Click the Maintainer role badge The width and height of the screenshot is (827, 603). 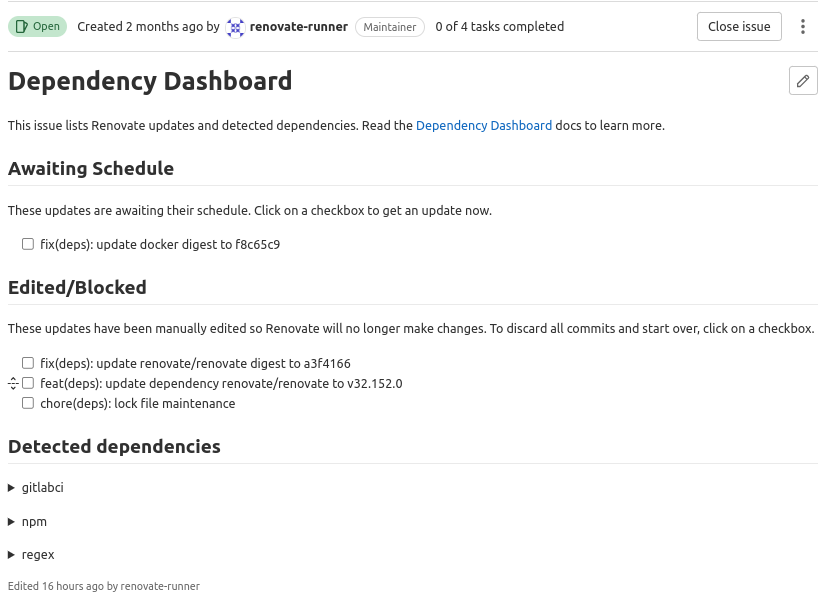coord(389,27)
